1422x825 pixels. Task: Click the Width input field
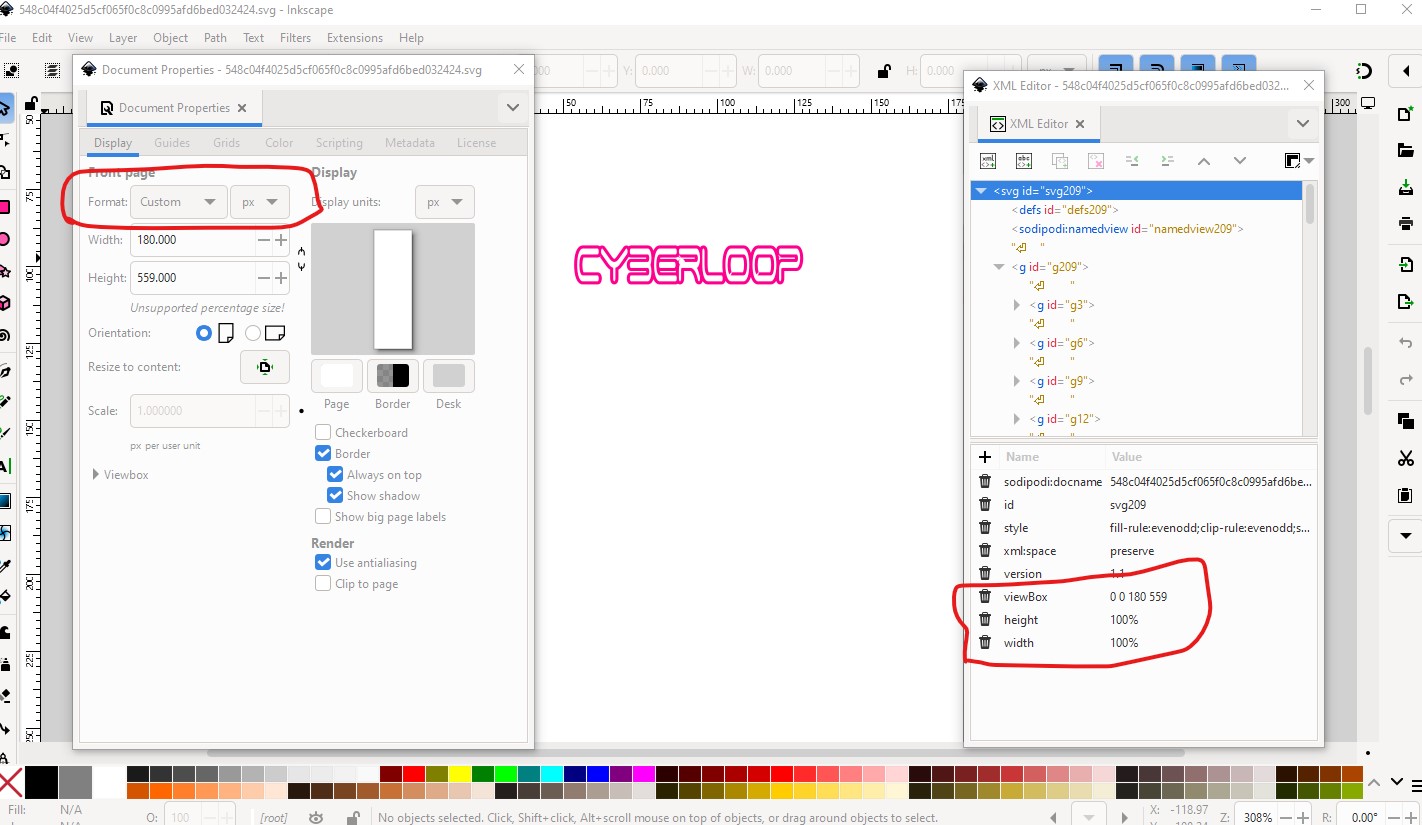tap(192, 240)
